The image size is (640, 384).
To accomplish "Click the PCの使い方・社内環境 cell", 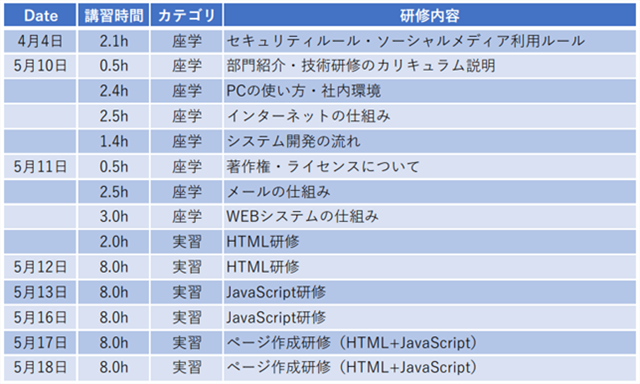I will coord(430,91).
